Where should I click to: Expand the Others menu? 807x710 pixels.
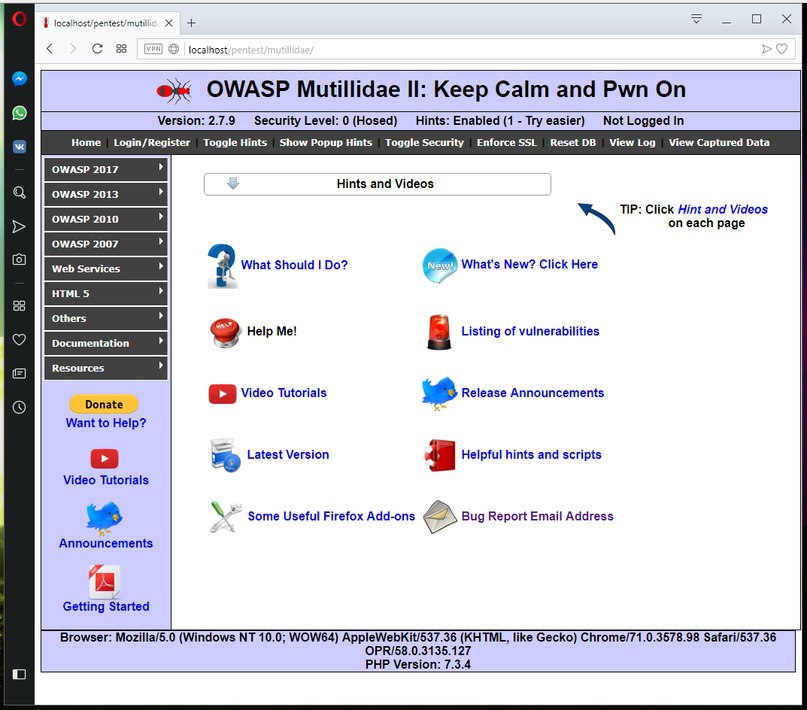[106, 318]
